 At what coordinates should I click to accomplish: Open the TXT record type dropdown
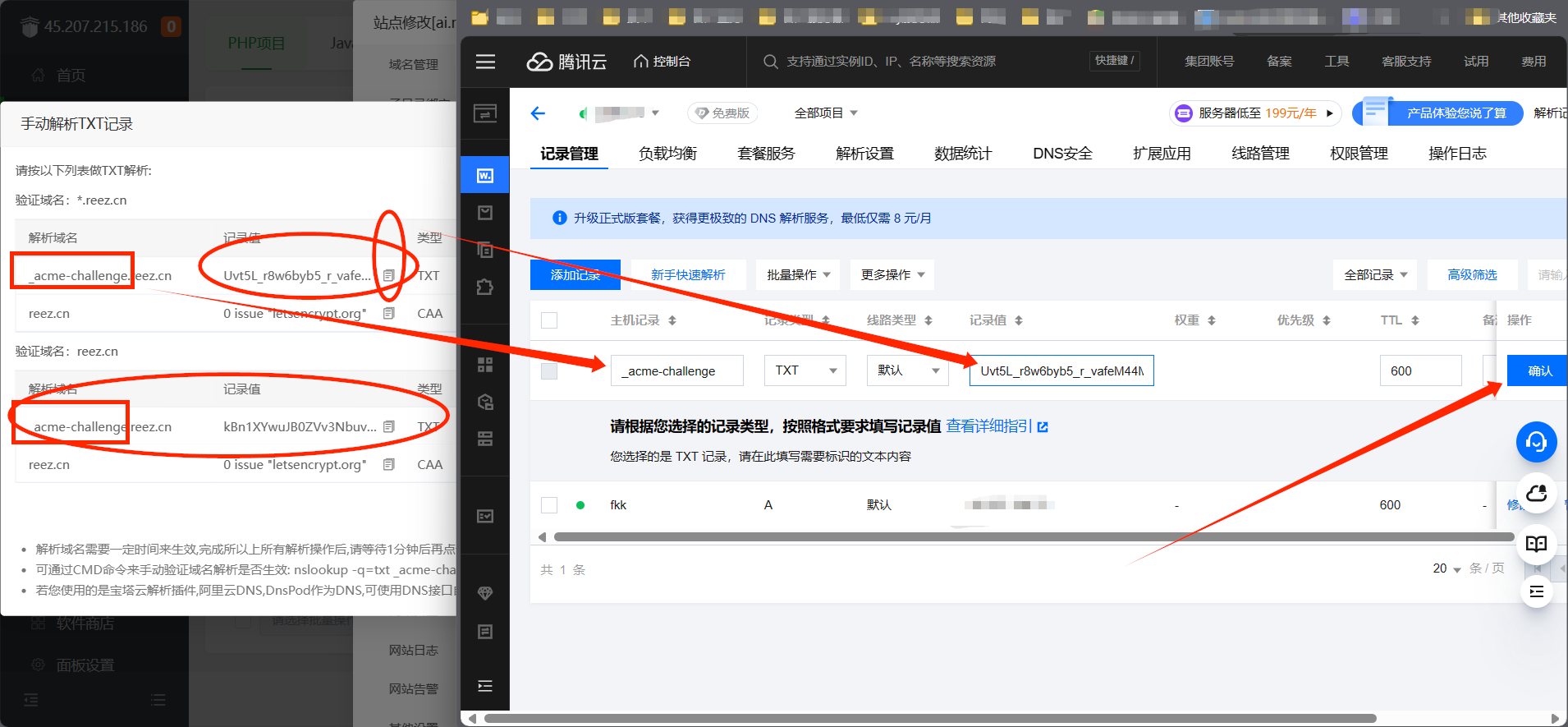tap(805, 370)
